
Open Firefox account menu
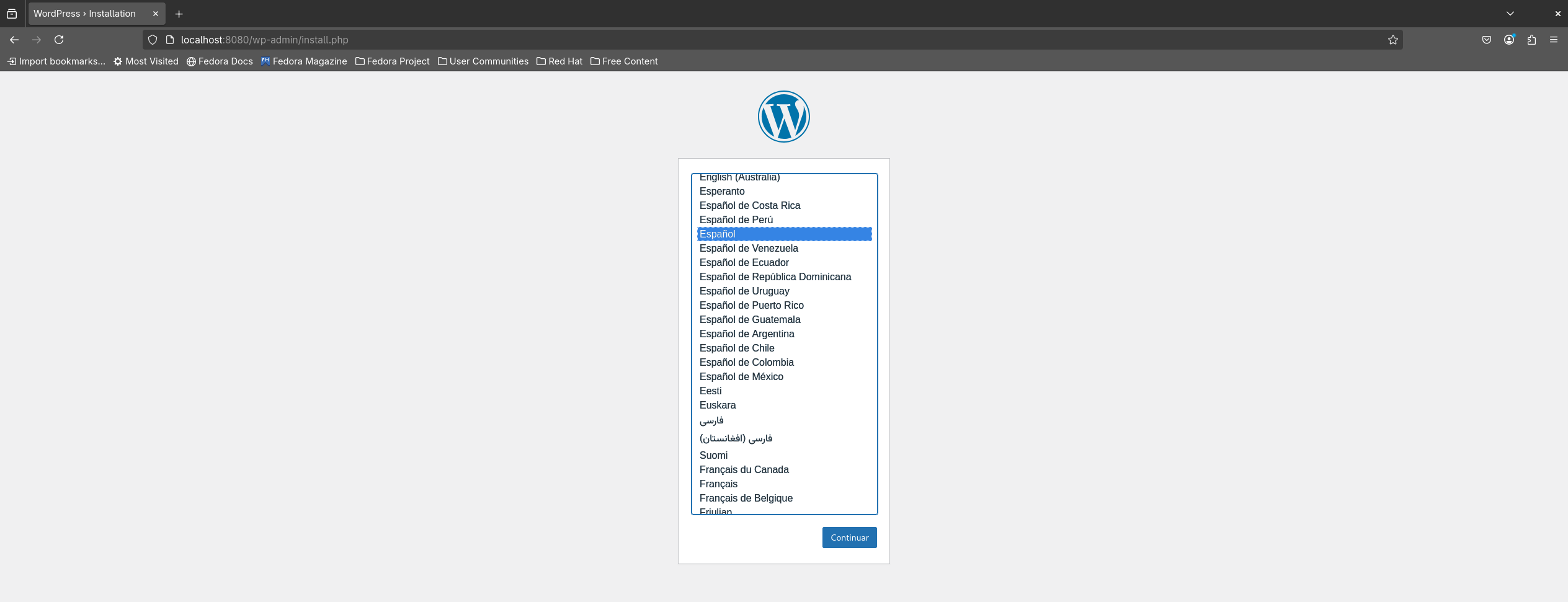pyautogui.click(x=1509, y=40)
